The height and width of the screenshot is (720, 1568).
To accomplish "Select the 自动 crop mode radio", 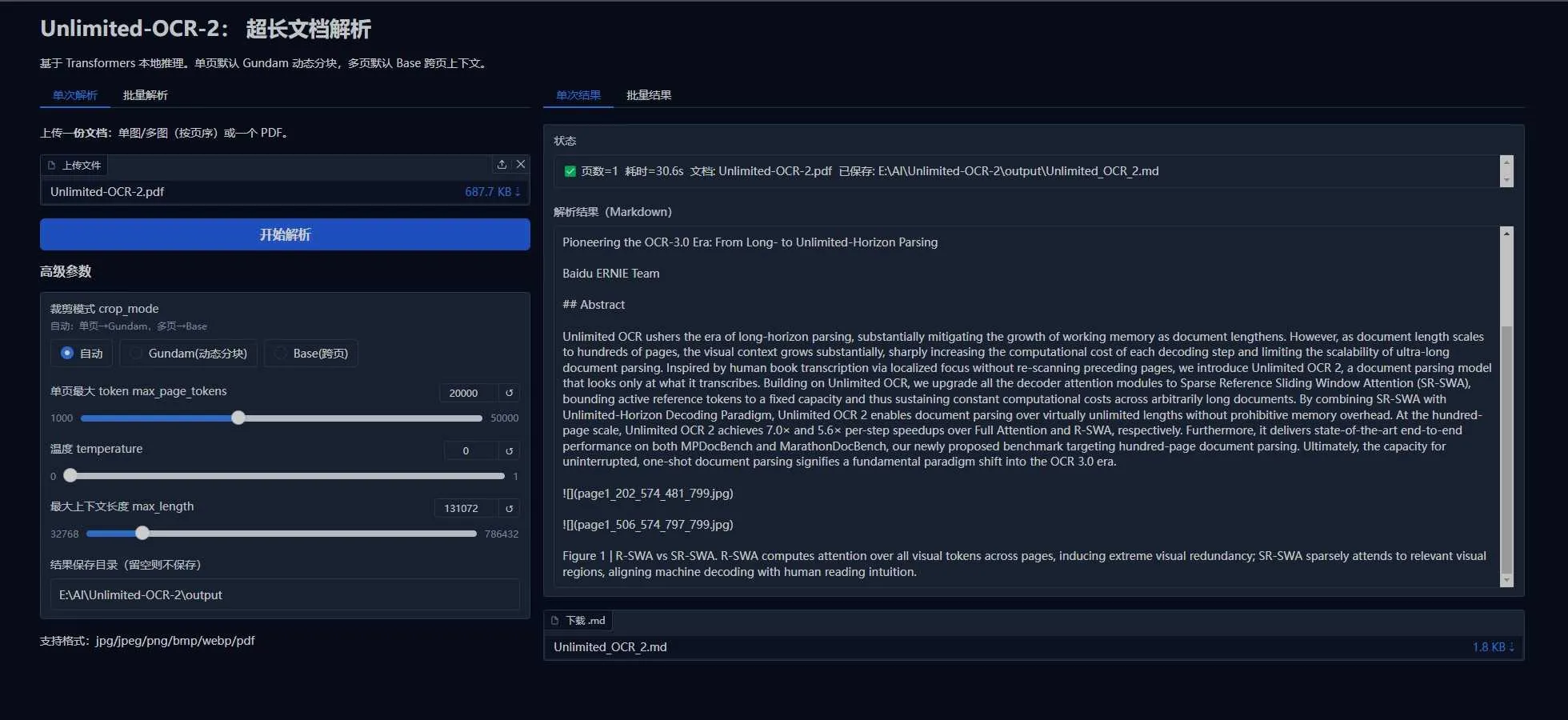I will [82, 353].
